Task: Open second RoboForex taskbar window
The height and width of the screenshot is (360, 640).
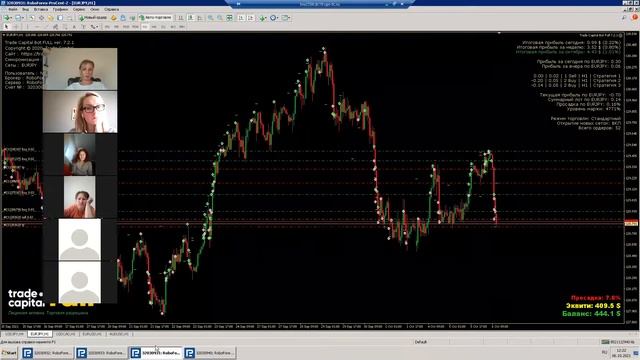Action: coord(101,353)
